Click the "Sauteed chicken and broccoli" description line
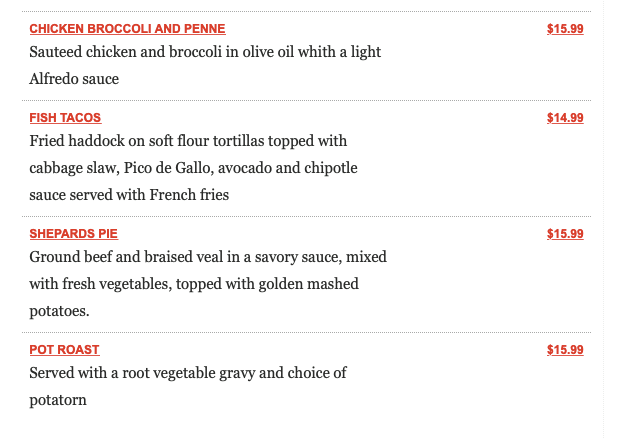Image resolution: width=626 pixels, height=438 pixels. 205,52
